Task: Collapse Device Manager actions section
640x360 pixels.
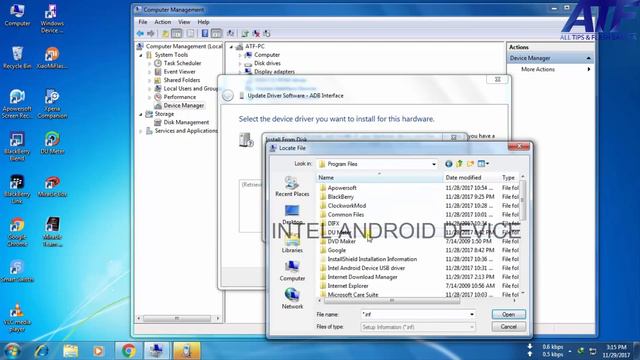Action: (588, 58)
